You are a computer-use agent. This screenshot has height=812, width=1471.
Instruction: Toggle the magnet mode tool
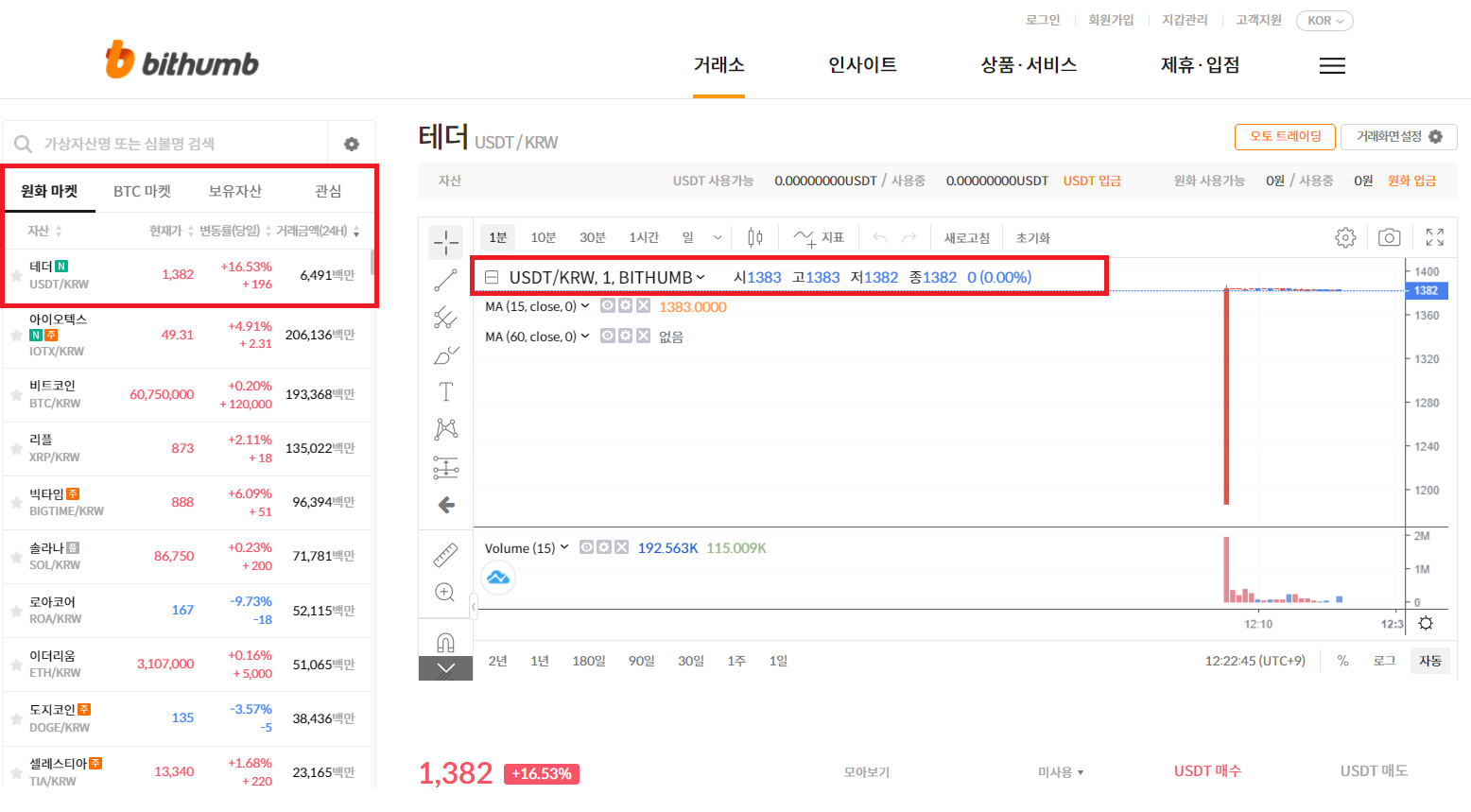[x=445, y=643]
